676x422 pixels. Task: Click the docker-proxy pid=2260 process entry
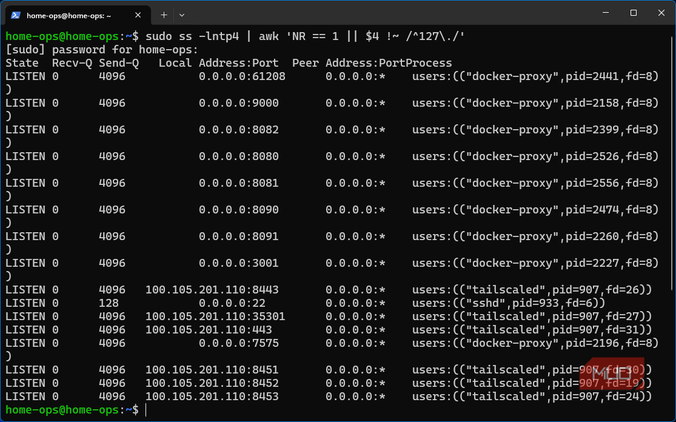[535, 237]
